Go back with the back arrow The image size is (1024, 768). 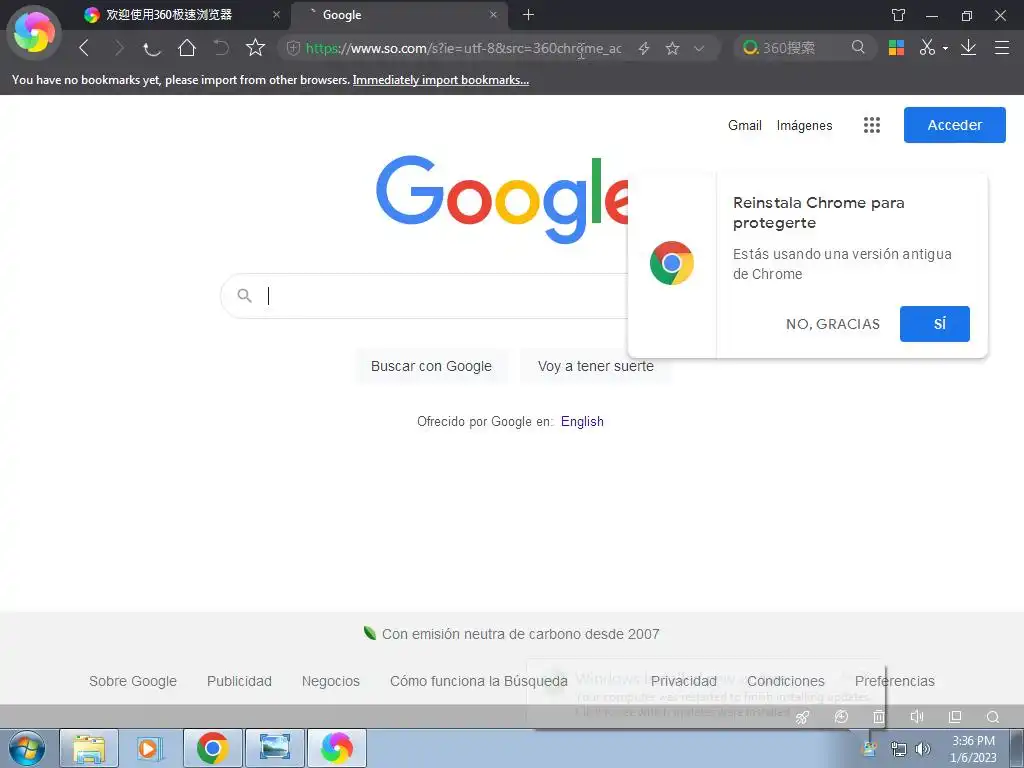point(84,48)
